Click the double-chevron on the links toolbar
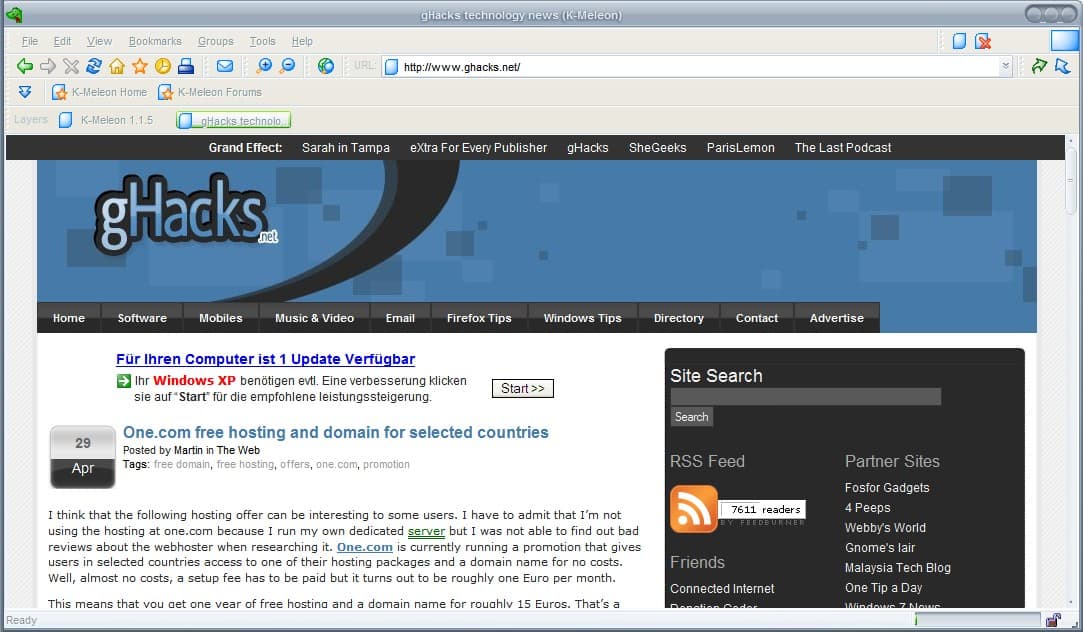Image resolution: width=1083 pixels, height=632 pixels. pyautogui.click(x=25, y=91)
